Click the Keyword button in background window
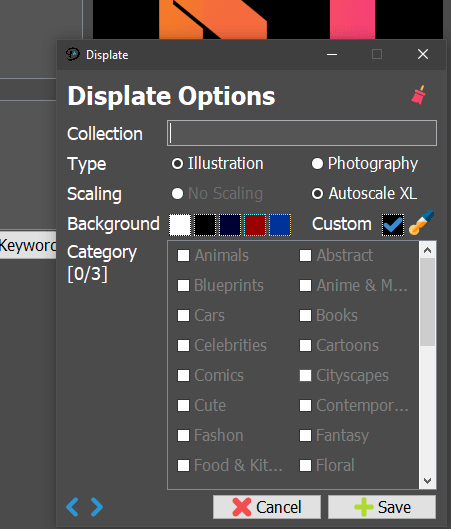 28,245
